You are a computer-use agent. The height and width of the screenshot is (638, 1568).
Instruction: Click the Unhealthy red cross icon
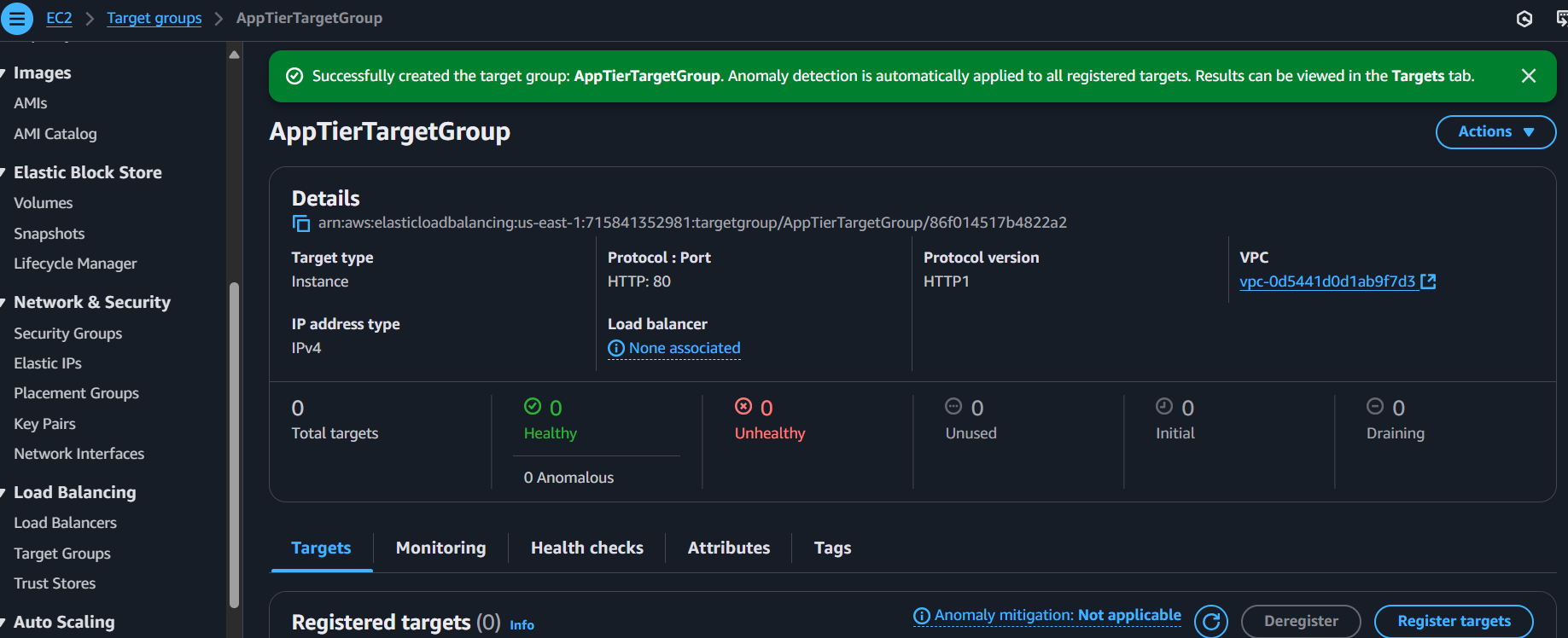[x=743, y=406]
